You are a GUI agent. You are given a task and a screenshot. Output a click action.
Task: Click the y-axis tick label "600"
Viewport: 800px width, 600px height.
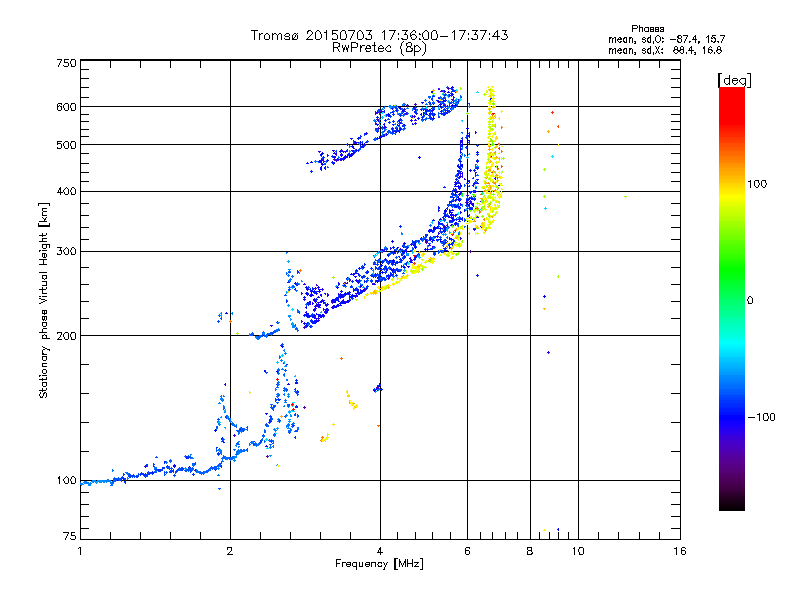point(66,107)
